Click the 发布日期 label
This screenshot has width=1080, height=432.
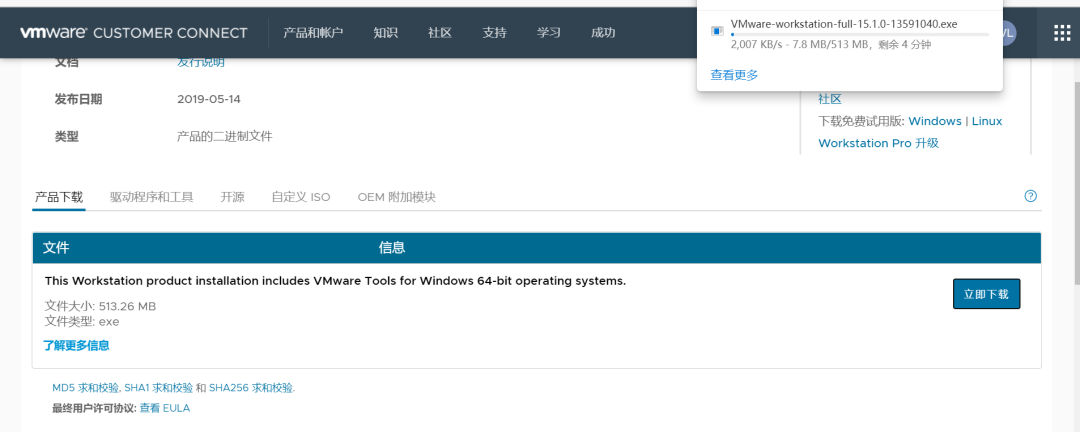(x=79, y=99)
